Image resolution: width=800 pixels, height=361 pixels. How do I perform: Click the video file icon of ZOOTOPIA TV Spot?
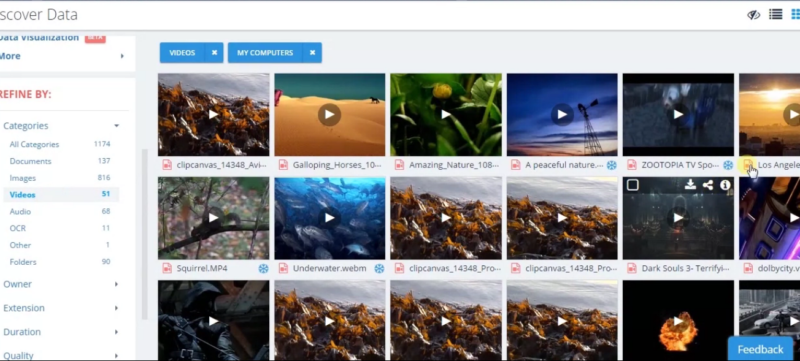632,165
